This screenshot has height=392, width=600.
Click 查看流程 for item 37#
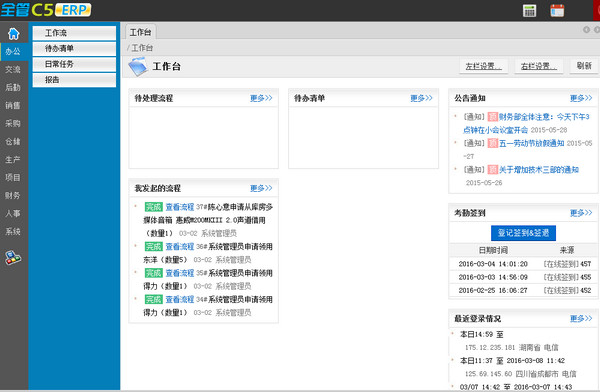[x=179, y=207]
